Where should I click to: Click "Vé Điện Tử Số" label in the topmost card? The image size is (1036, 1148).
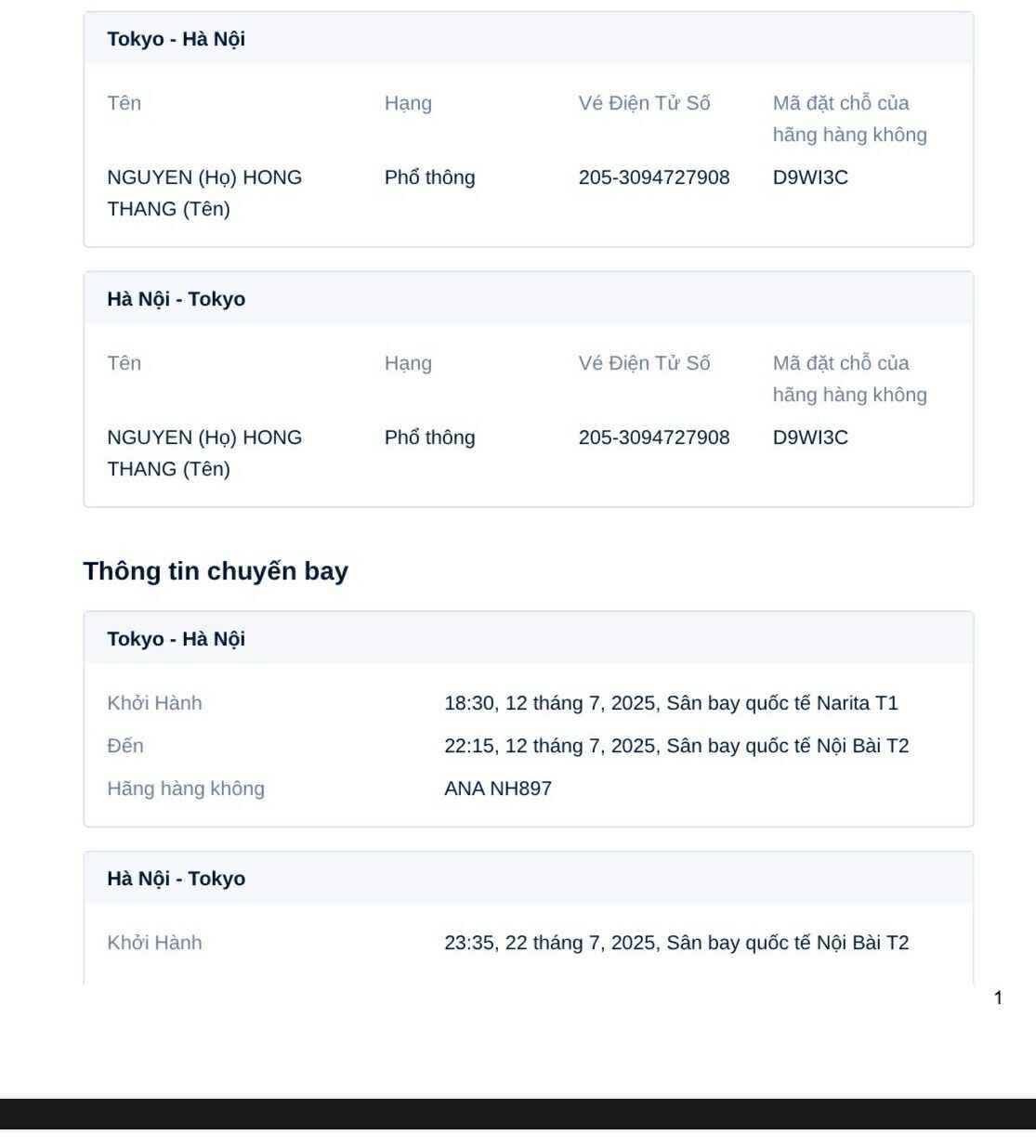[644, 103]
